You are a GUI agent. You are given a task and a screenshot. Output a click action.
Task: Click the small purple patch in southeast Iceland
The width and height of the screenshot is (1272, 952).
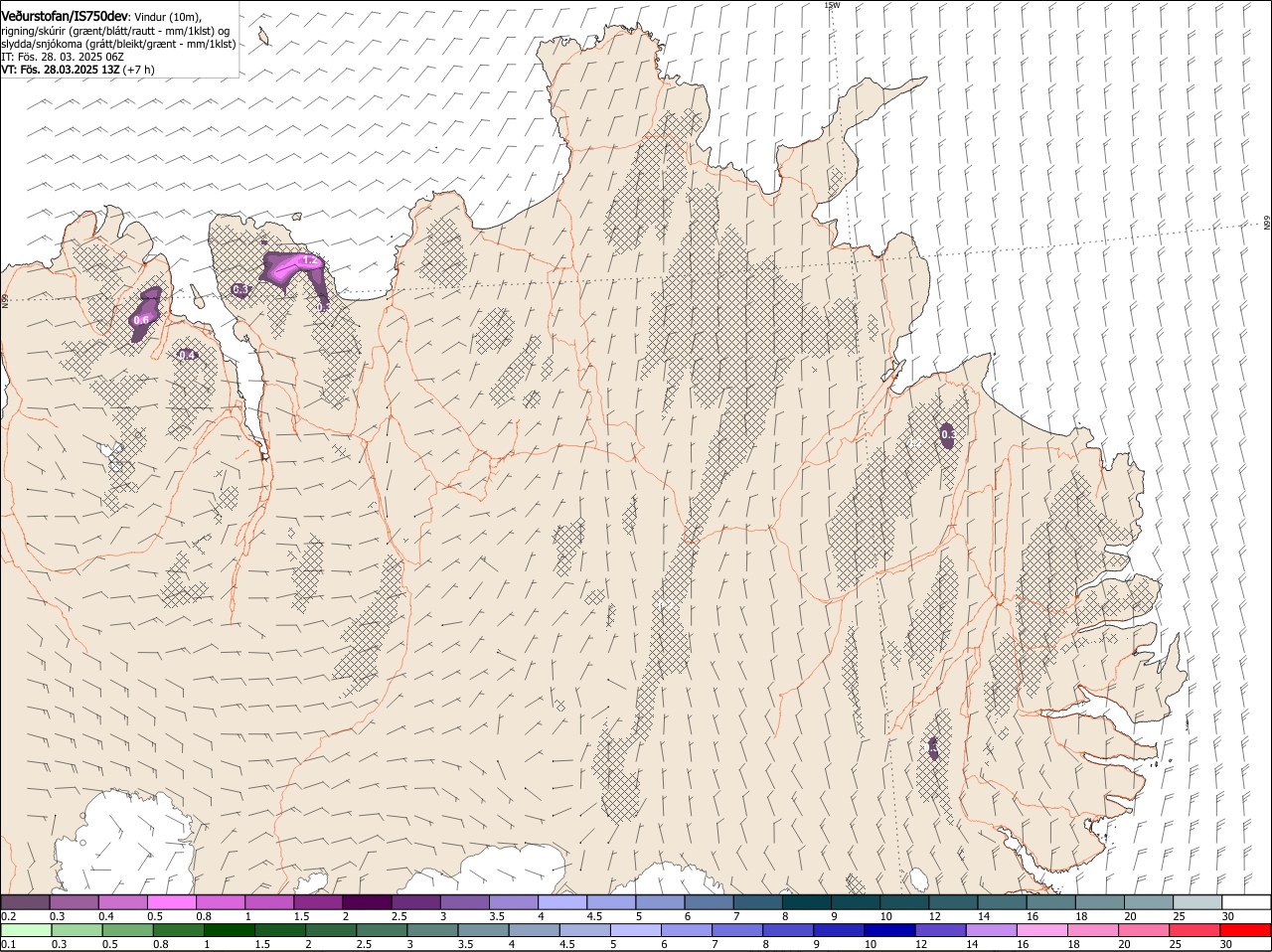pos(933,747)
